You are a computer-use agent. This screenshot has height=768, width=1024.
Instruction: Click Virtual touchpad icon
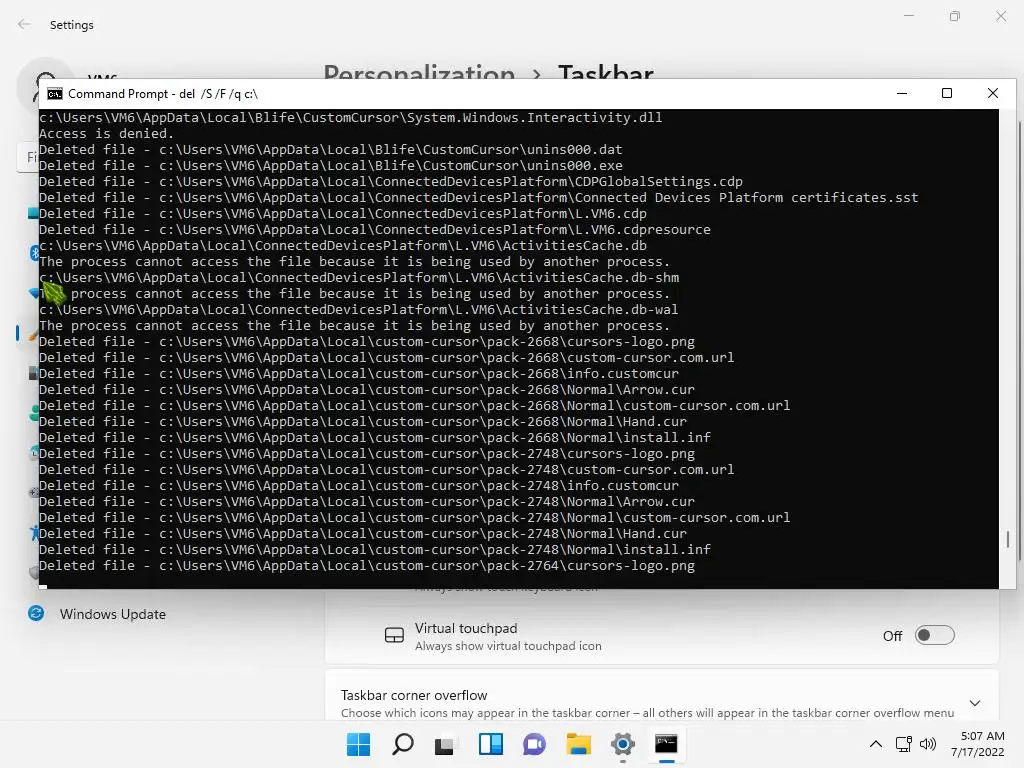click(x=394, y=635)
